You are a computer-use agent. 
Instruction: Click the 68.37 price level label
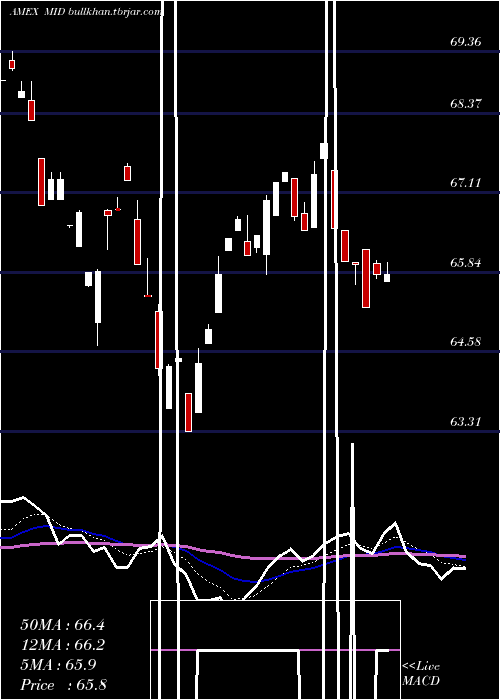tap(466, 104)
